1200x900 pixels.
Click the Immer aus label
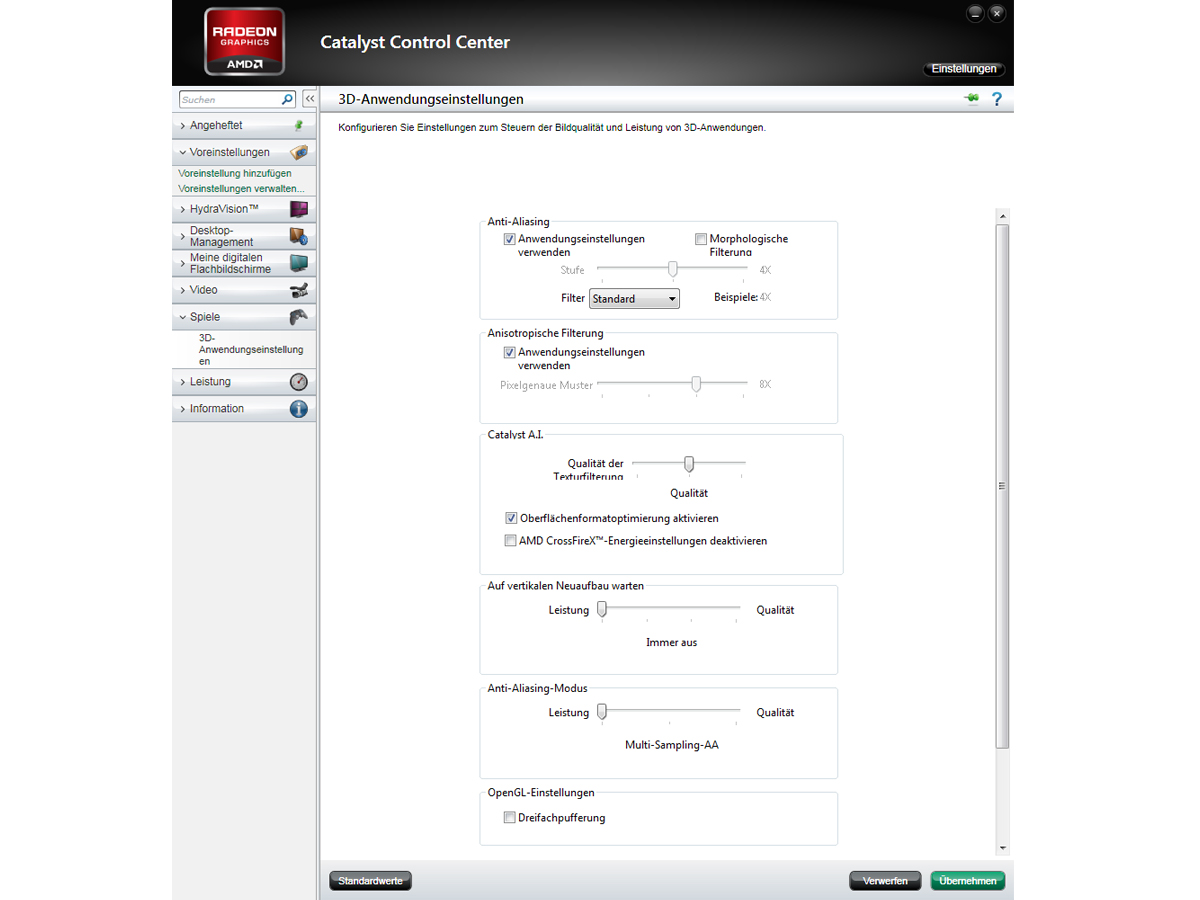click(672, 642)
